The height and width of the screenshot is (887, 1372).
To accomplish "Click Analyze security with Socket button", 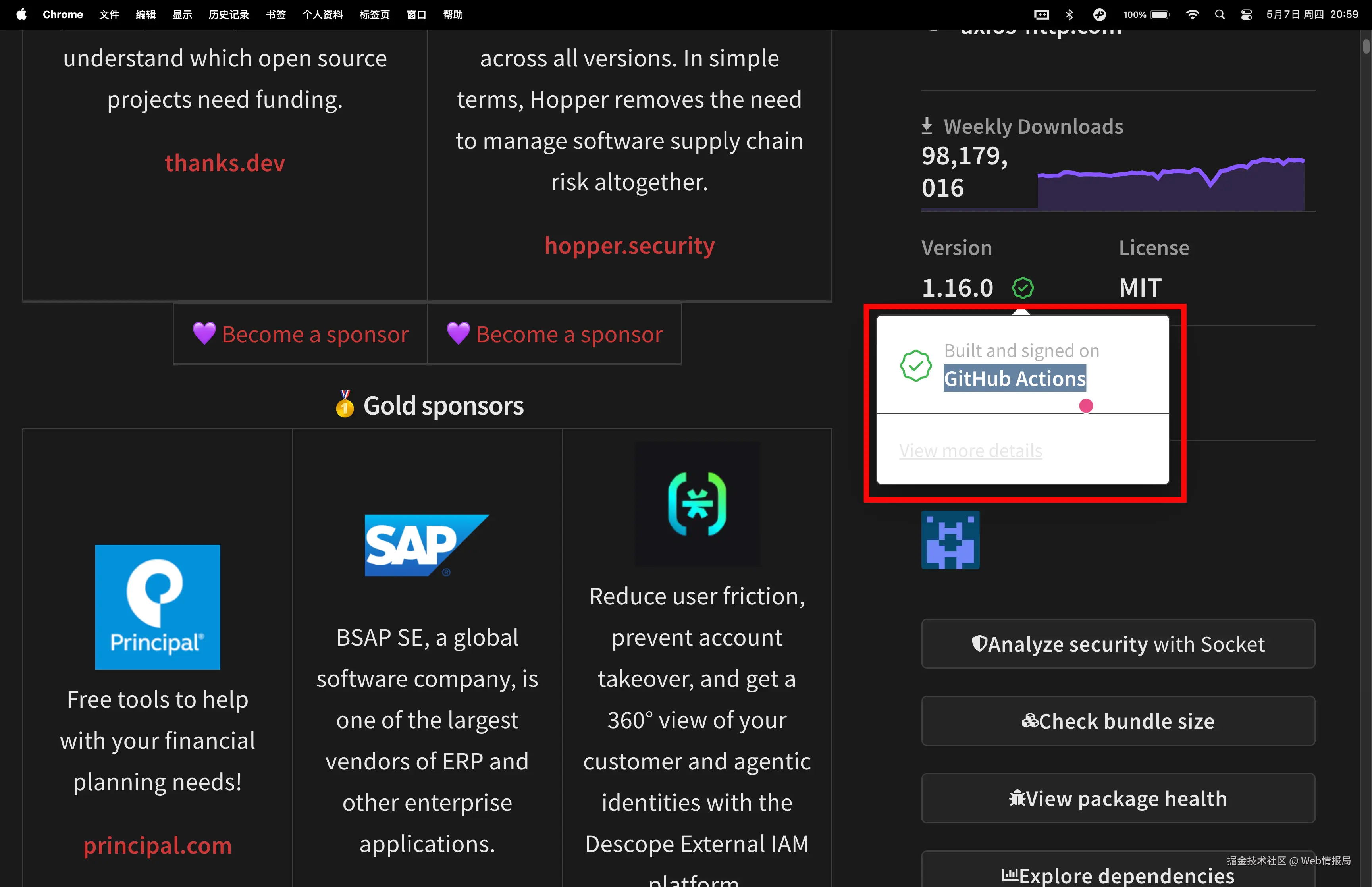I will point(1118,644).
